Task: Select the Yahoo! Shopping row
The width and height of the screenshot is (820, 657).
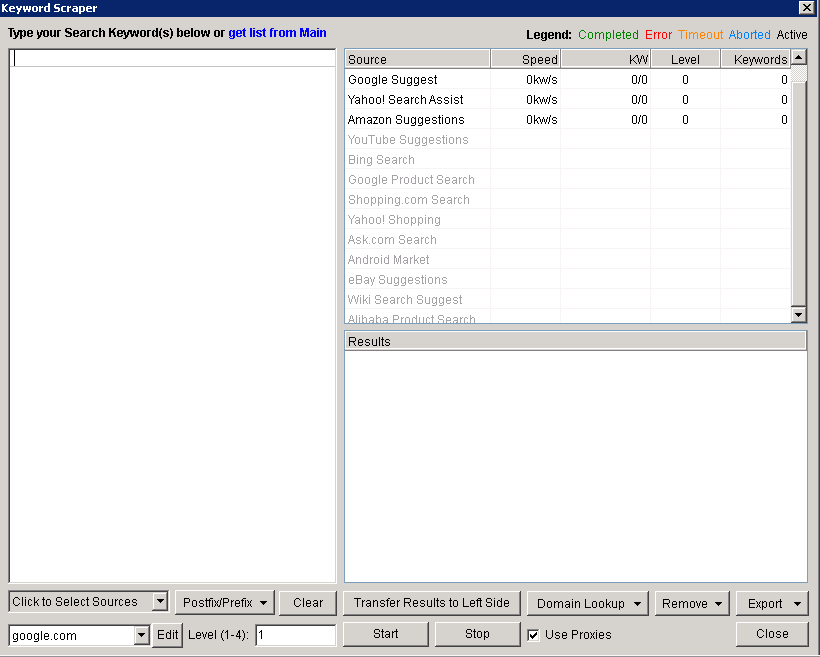Action: coord(568,220)
